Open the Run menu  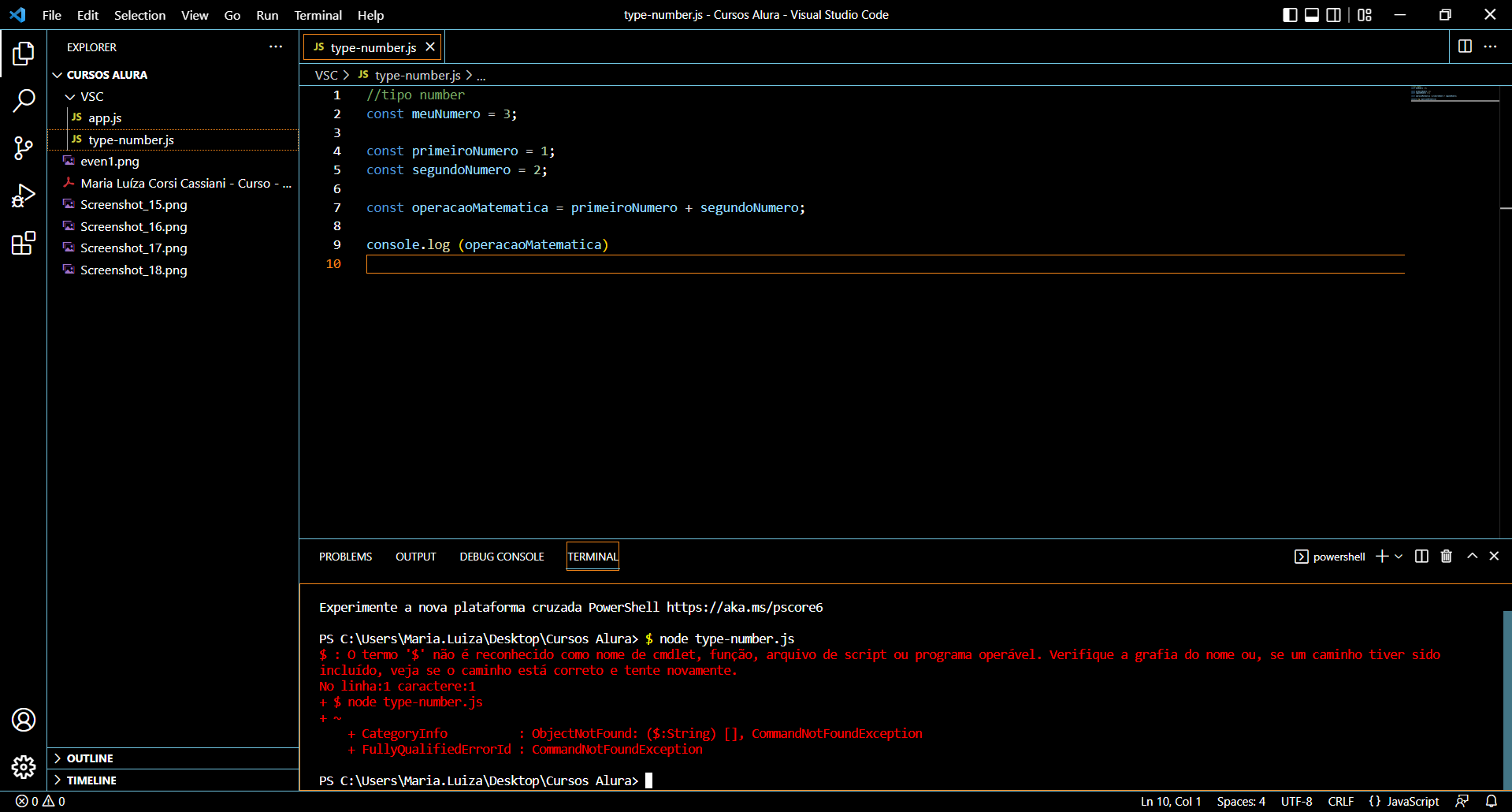tap(267, 15)
